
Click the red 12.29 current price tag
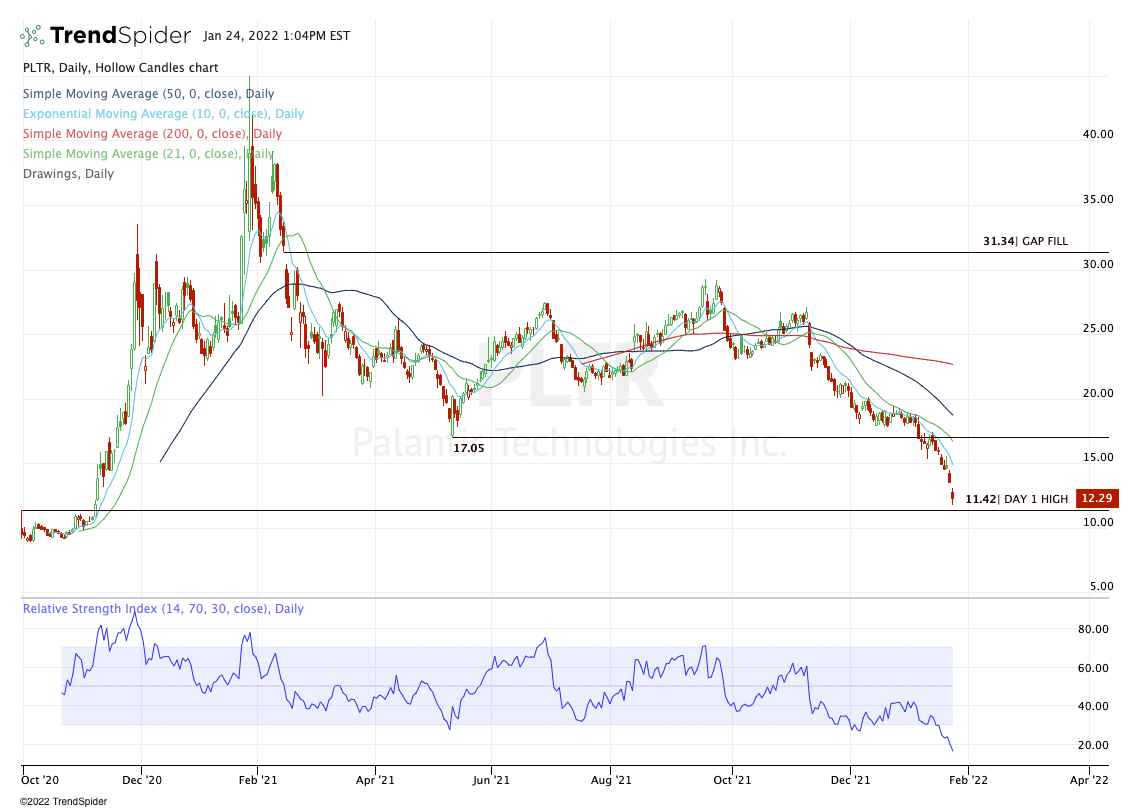coord(1094,498)
